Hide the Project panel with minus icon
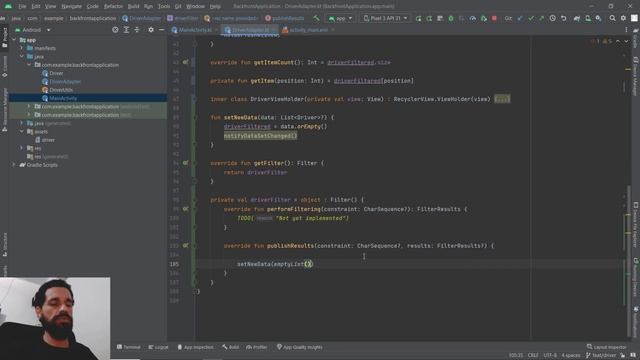This screenshot has width=640, height=360. pyautogui.click(x=162, y=30)
